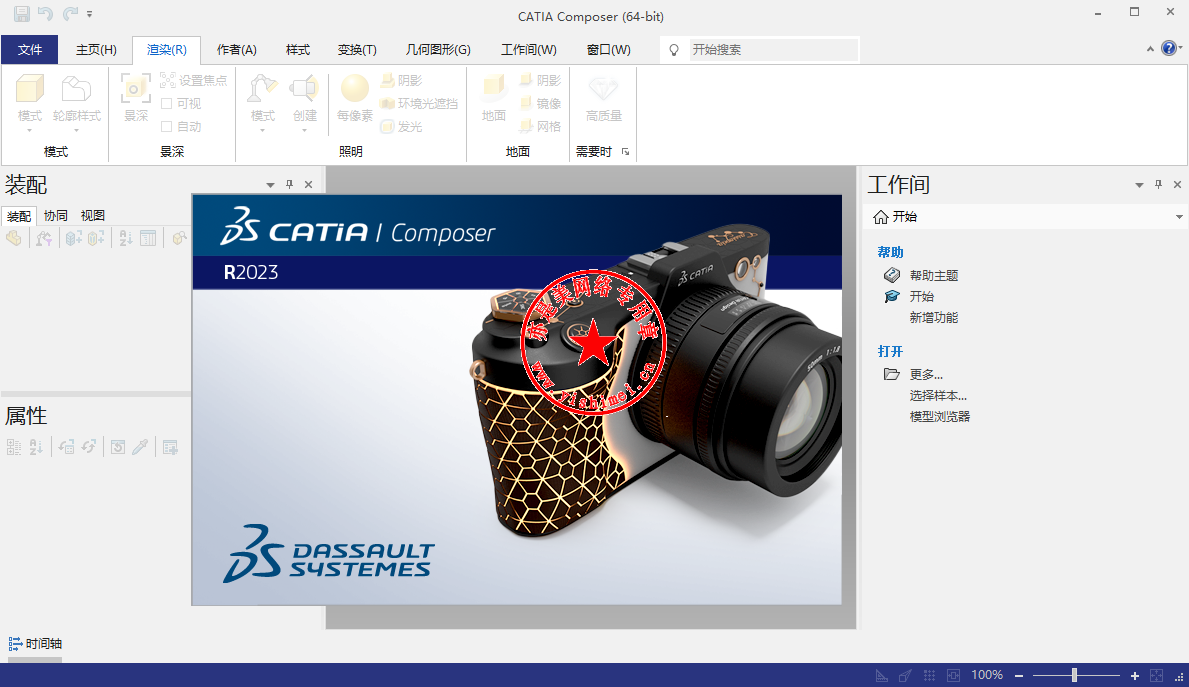Switch to the 几何图形(G) ribbon tab

point(438,50)
